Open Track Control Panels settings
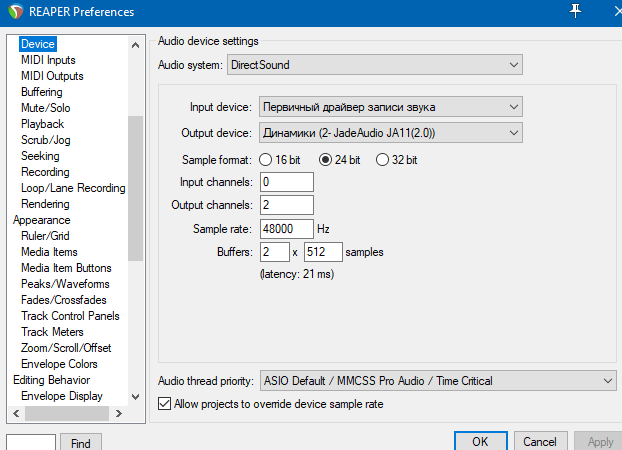The height and width of the screenshot is (450, 622). coord(70,316)
